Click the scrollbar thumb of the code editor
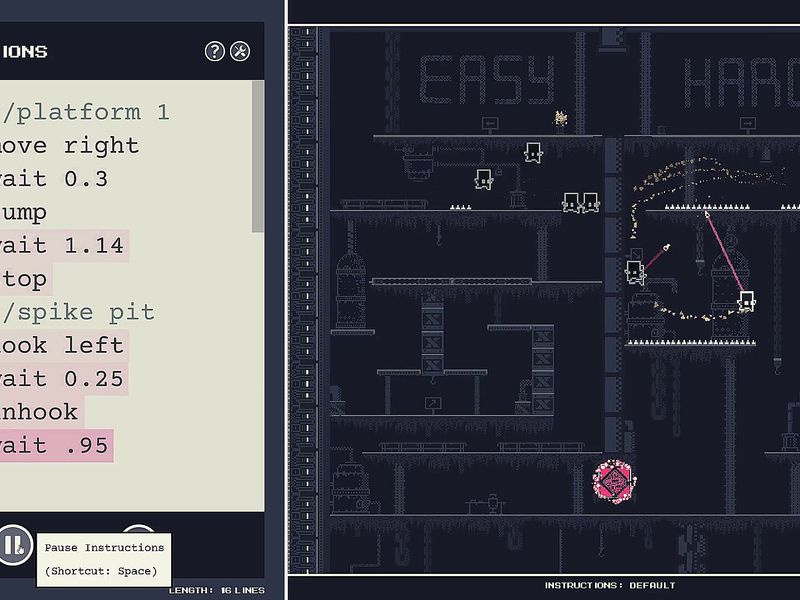Screen dimensions: 800x600 click(x=258, y=156)
